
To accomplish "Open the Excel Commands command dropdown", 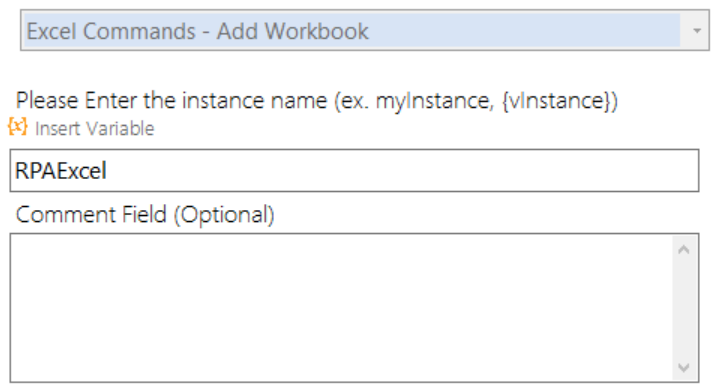I will coord(365,31).
